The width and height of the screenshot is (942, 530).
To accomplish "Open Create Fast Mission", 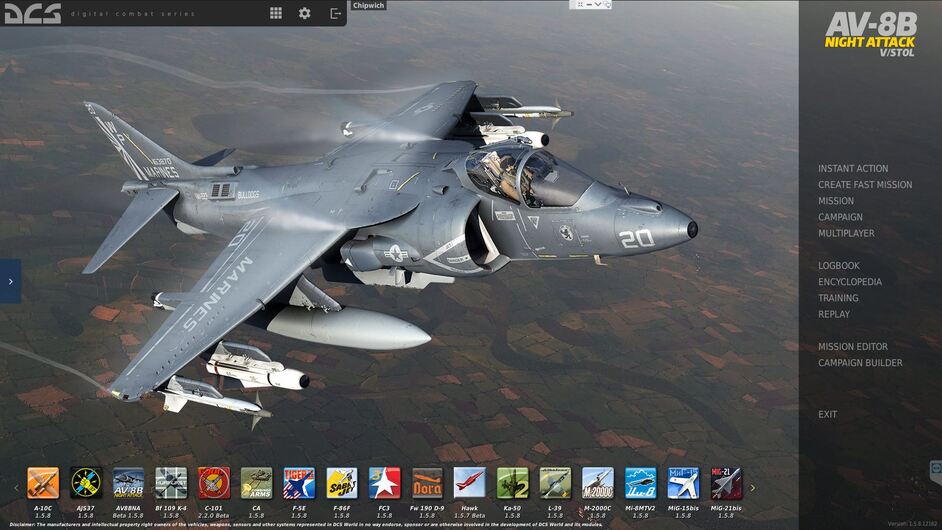I will (x=865, y=185).
